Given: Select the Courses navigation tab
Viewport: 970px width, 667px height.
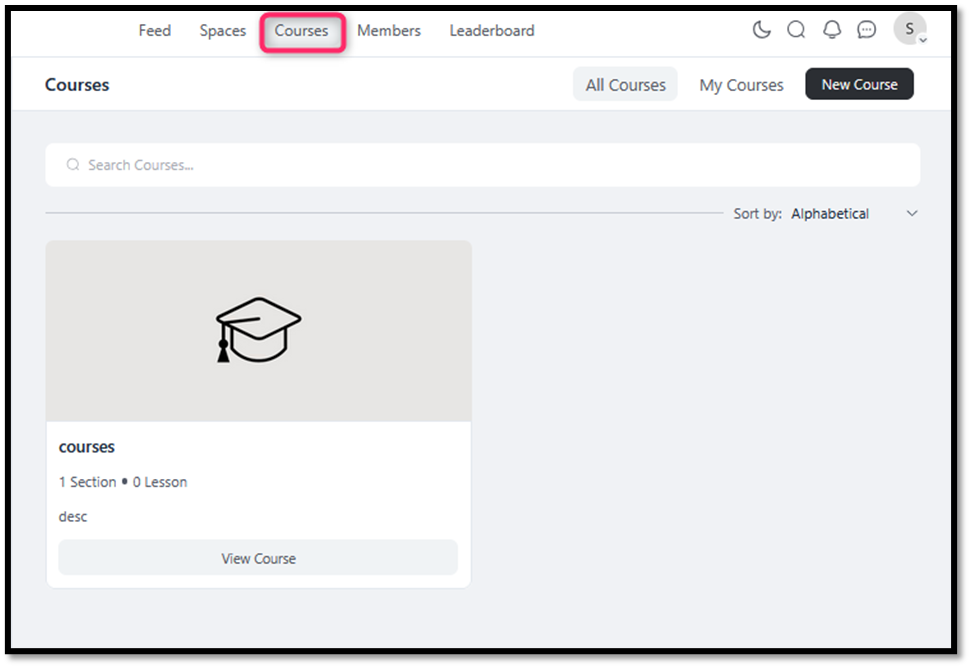Looking at the screenshot, I should click(301, 31).
